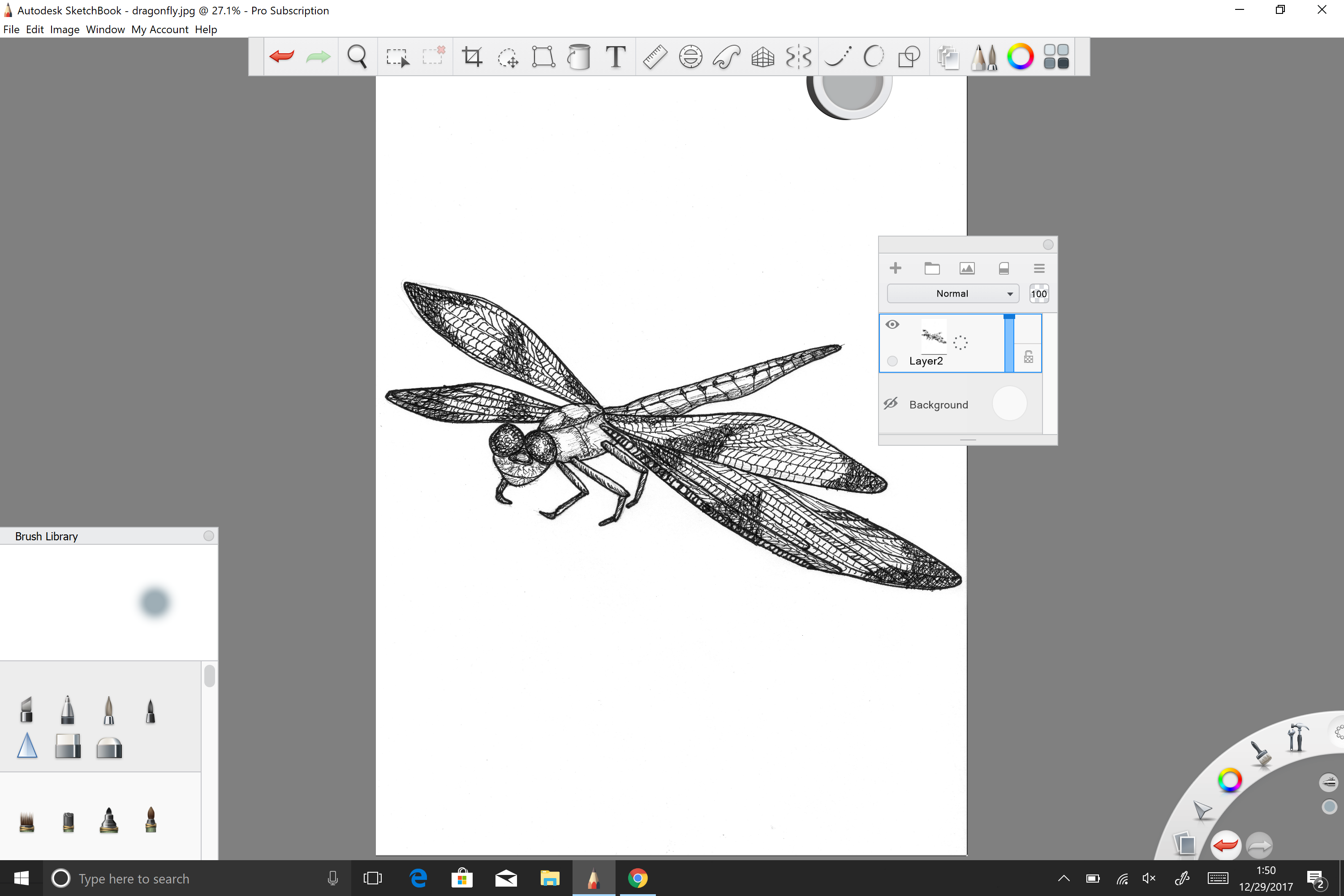Create a new layer group folder
The height and width of the screenshot is (896, 1344).
(x=932, y=268)
